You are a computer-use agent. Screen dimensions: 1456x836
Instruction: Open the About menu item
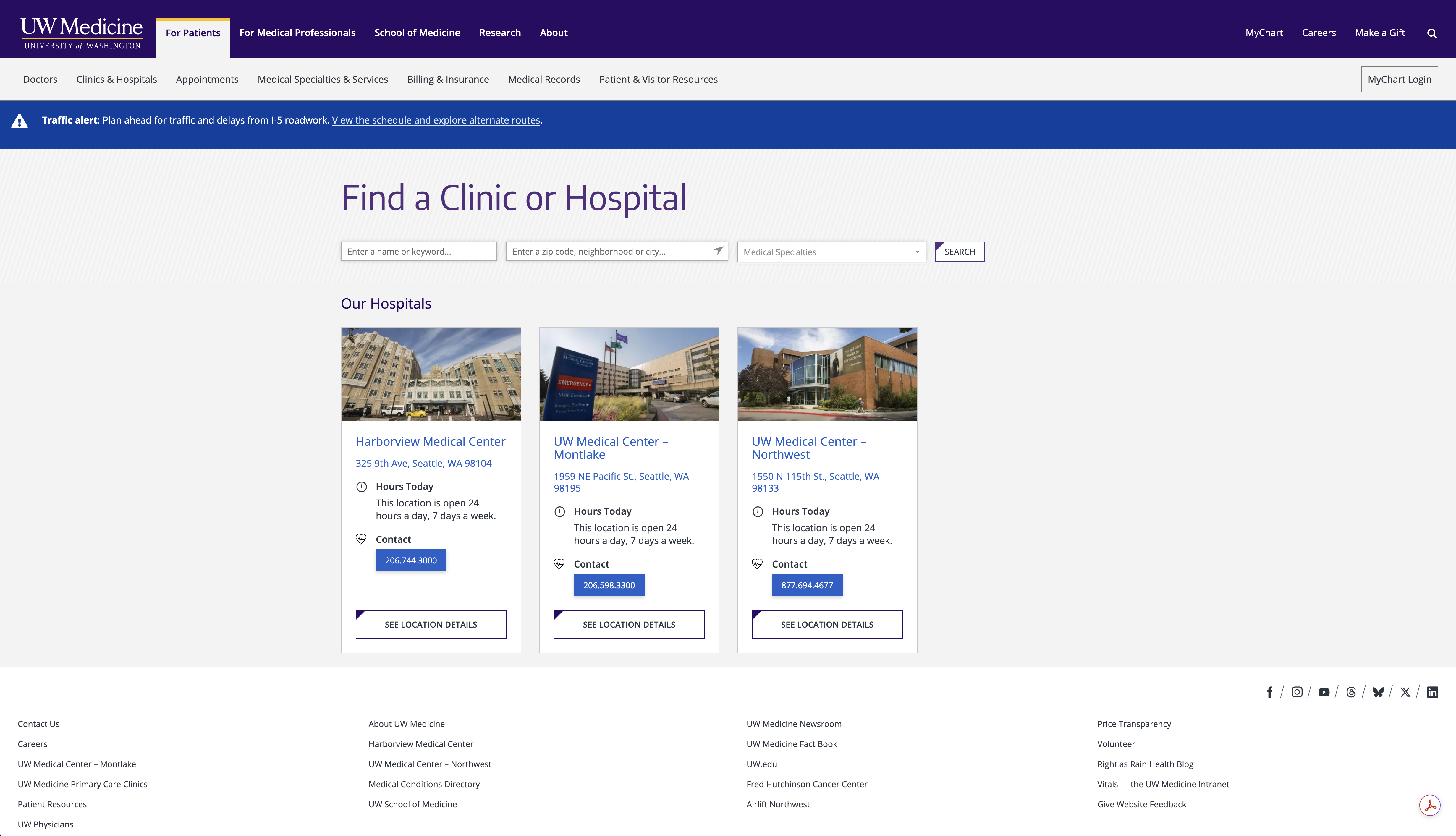pos(554,33)
